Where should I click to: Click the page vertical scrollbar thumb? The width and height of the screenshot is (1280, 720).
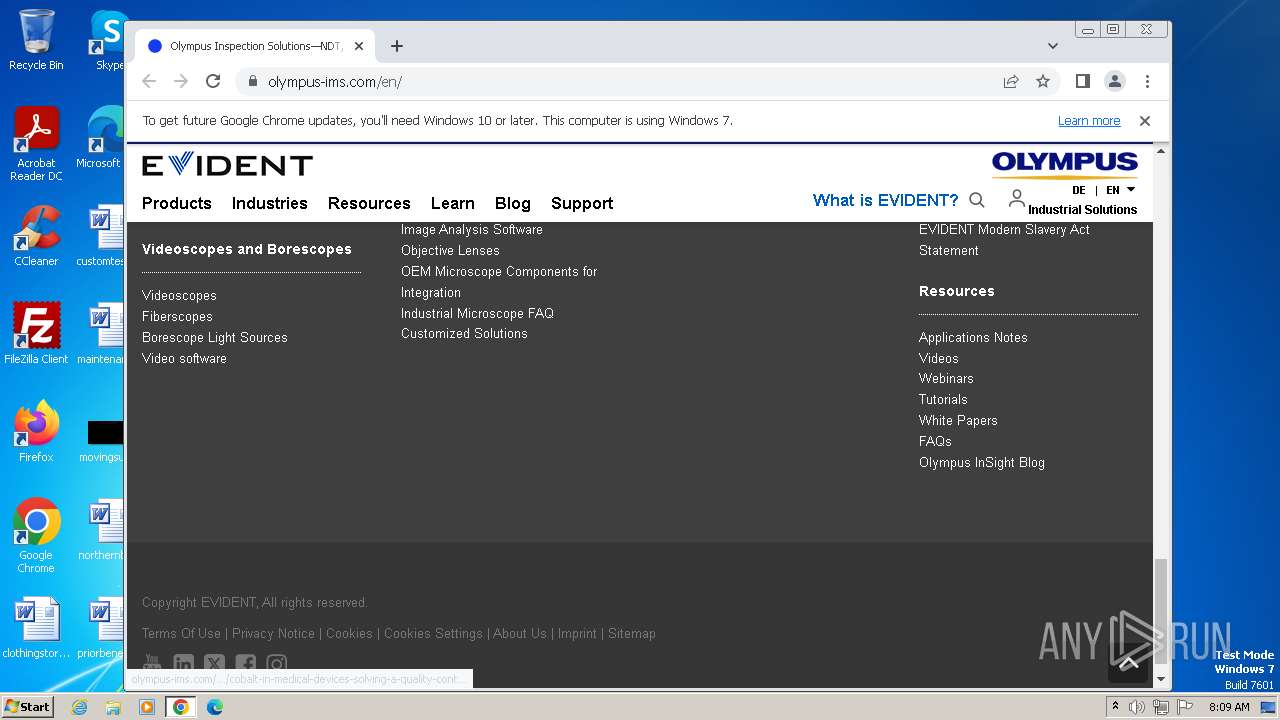(x=1161, y=612)
